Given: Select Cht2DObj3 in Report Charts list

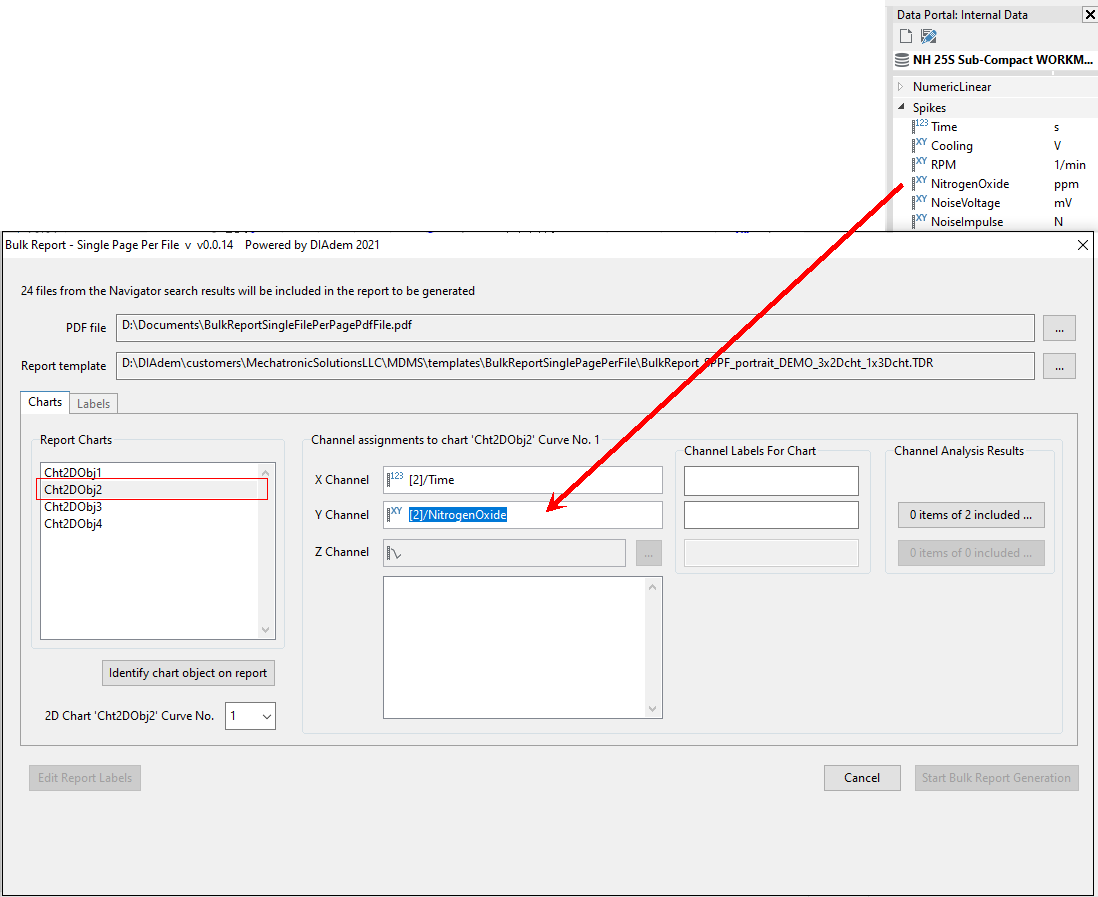Looking at the screenshot, I should tap(73, 507).
